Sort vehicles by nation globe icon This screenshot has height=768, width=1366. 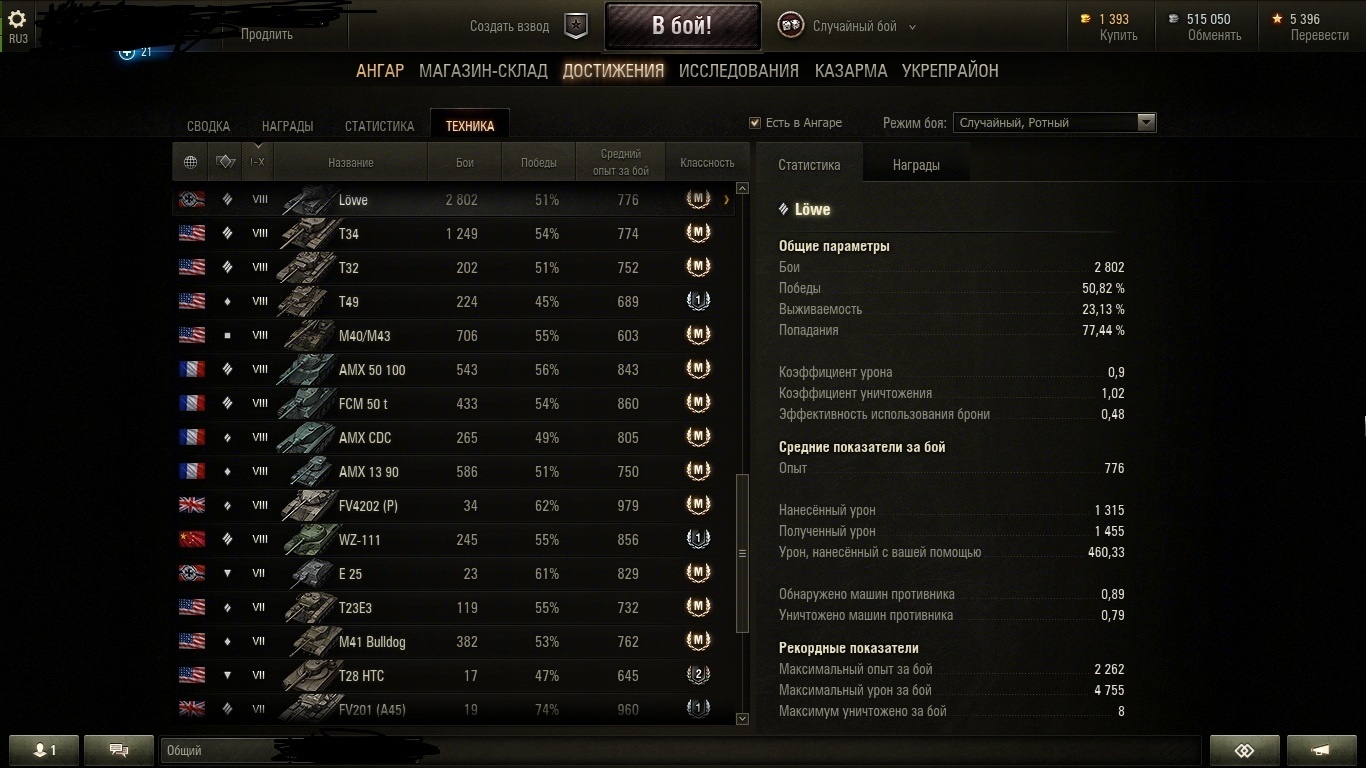coord(191,162)
